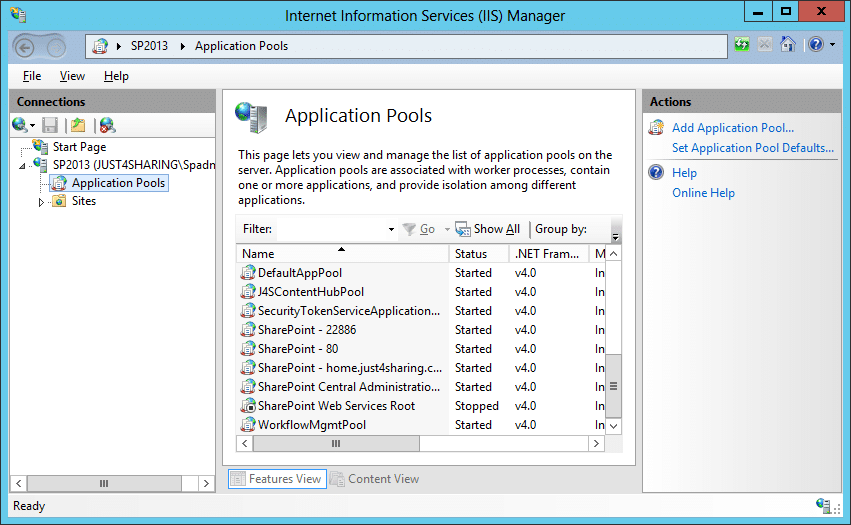Click inside the Filter text field
851x525 pixels.
pos(332,229)
